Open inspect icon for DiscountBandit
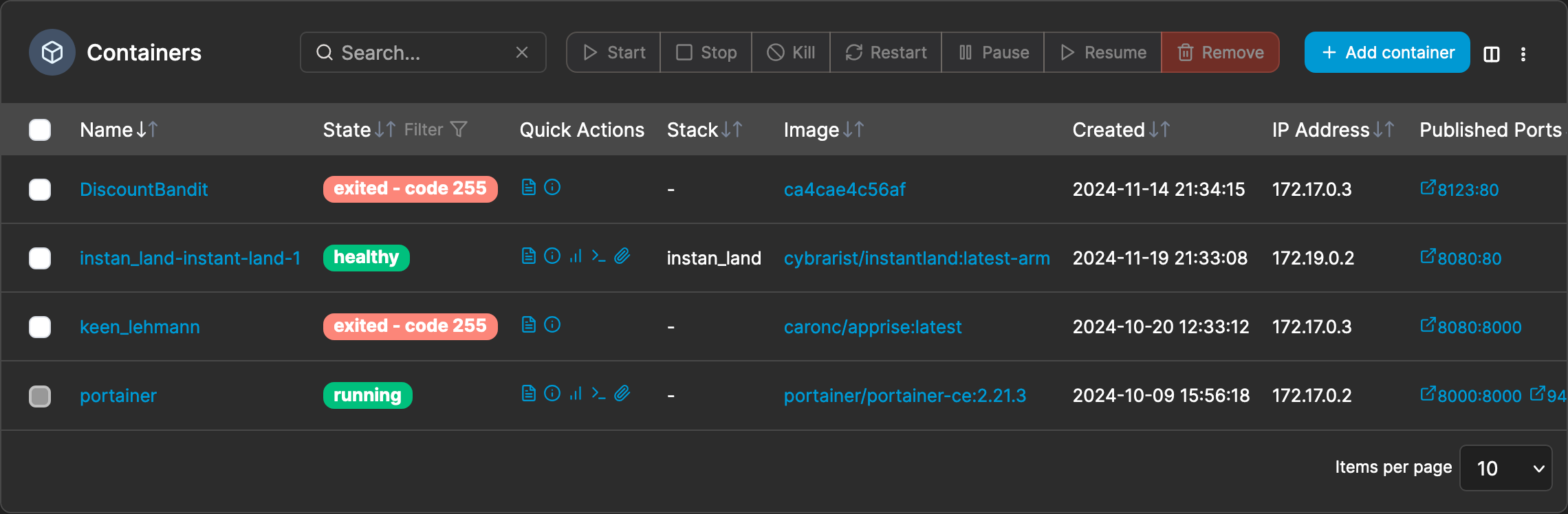The image size is (1568, 514). (552, 187)
